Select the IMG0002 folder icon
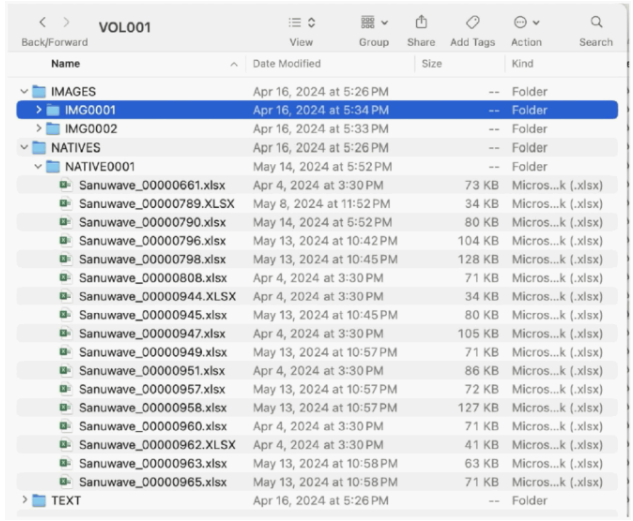The width and height of the screenshot is (633, 521). click(53, 129)
